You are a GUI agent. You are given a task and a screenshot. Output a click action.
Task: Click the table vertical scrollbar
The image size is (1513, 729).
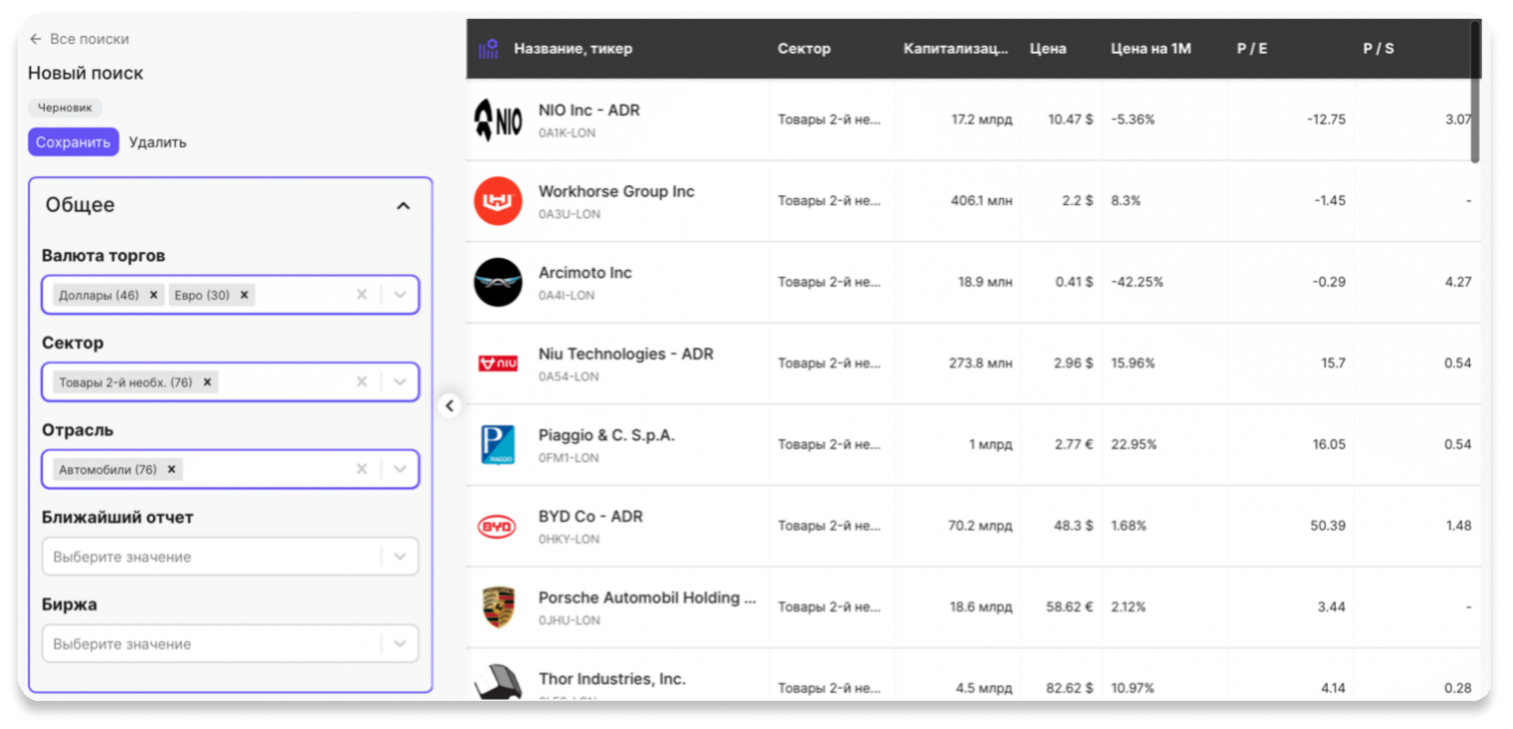pyautogui.click(x=1475, y=92)
